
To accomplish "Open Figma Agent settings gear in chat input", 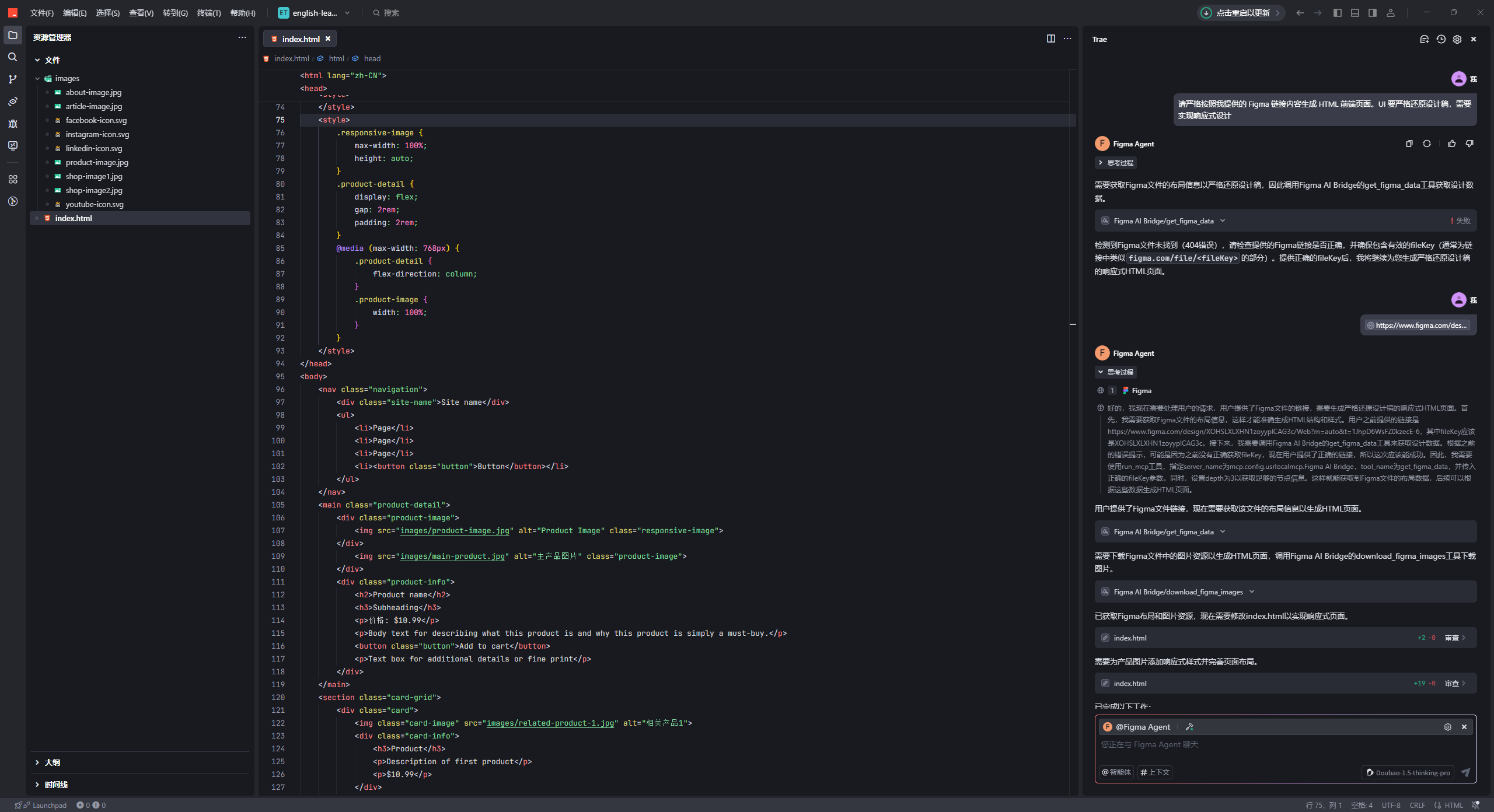I will click(x=1448, y=727).
